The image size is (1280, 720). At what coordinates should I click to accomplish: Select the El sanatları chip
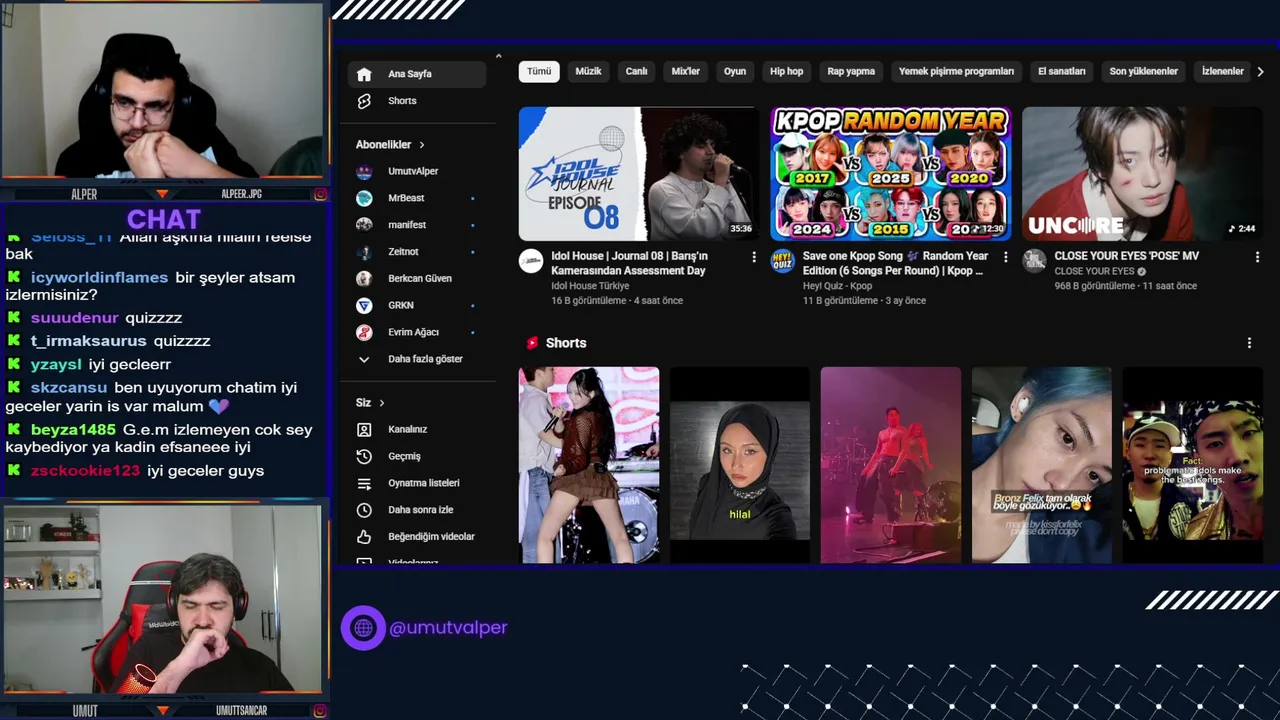pos(1062,72)
